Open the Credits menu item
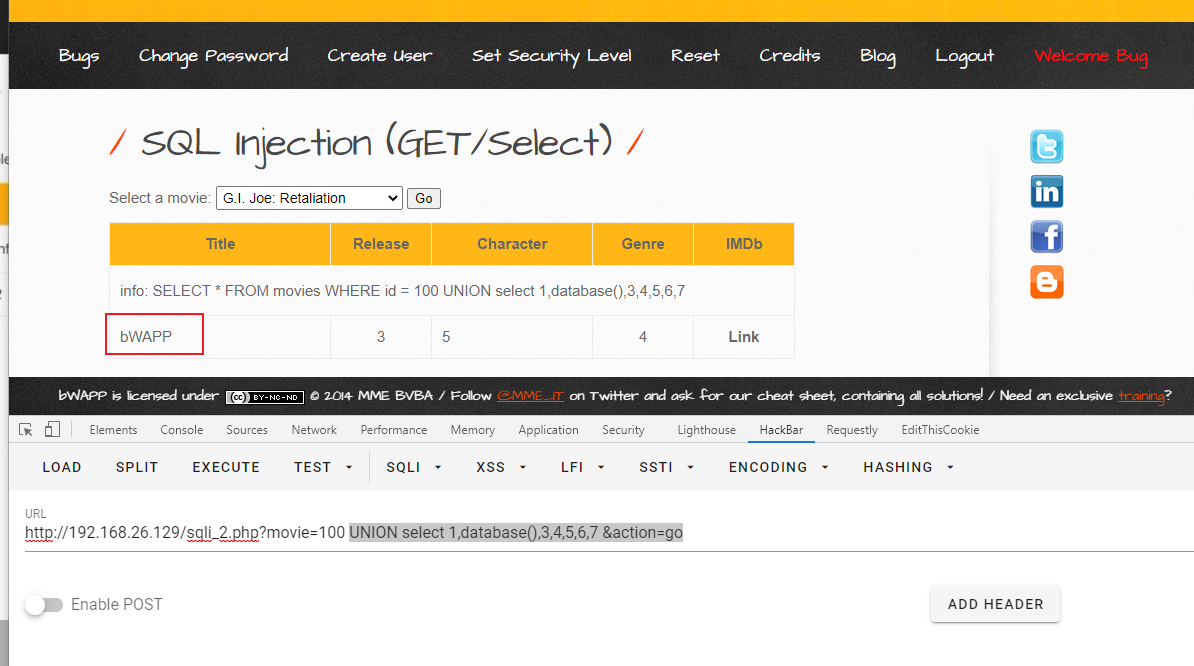This screenshot has height=666, width=1194. tap(790, 56)
